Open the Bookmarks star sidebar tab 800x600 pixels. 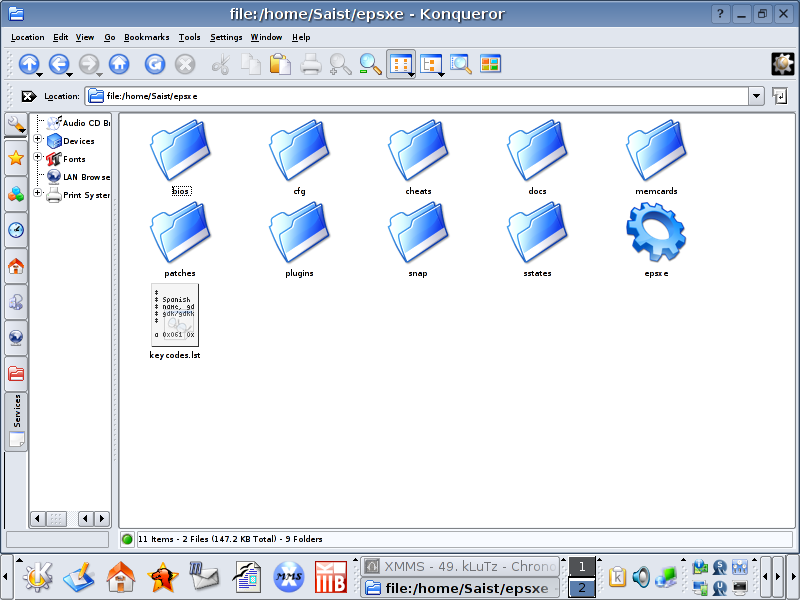(16, 158)
